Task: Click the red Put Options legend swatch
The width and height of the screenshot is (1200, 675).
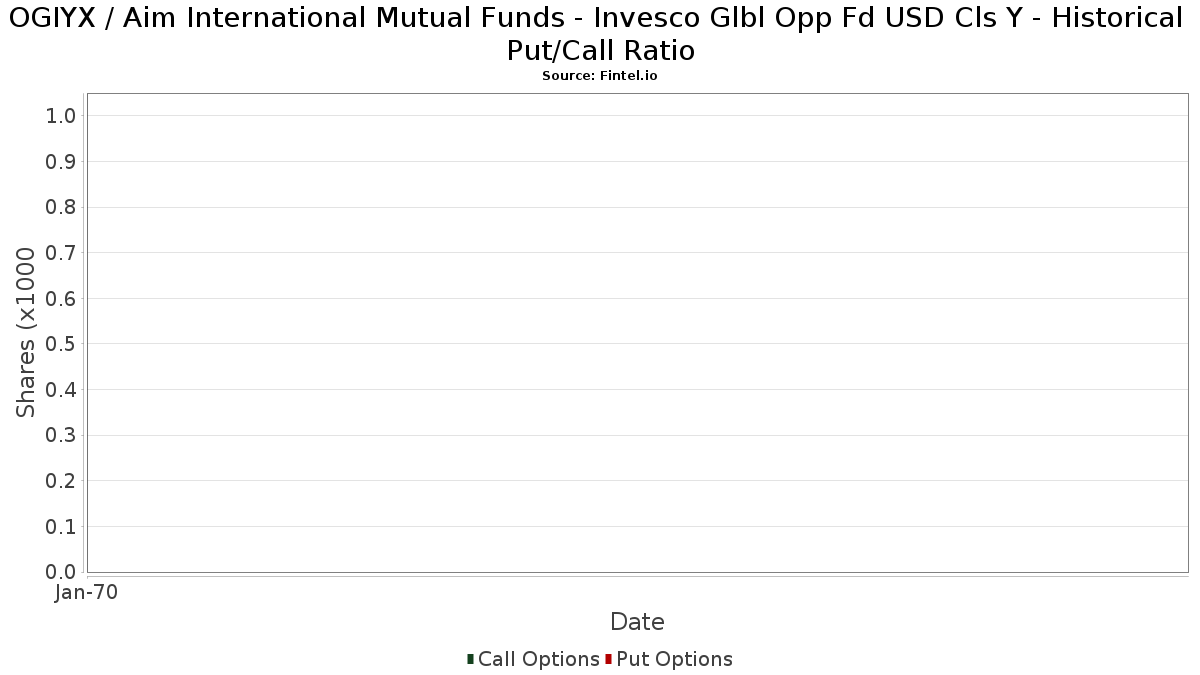Action: point(608,659)
